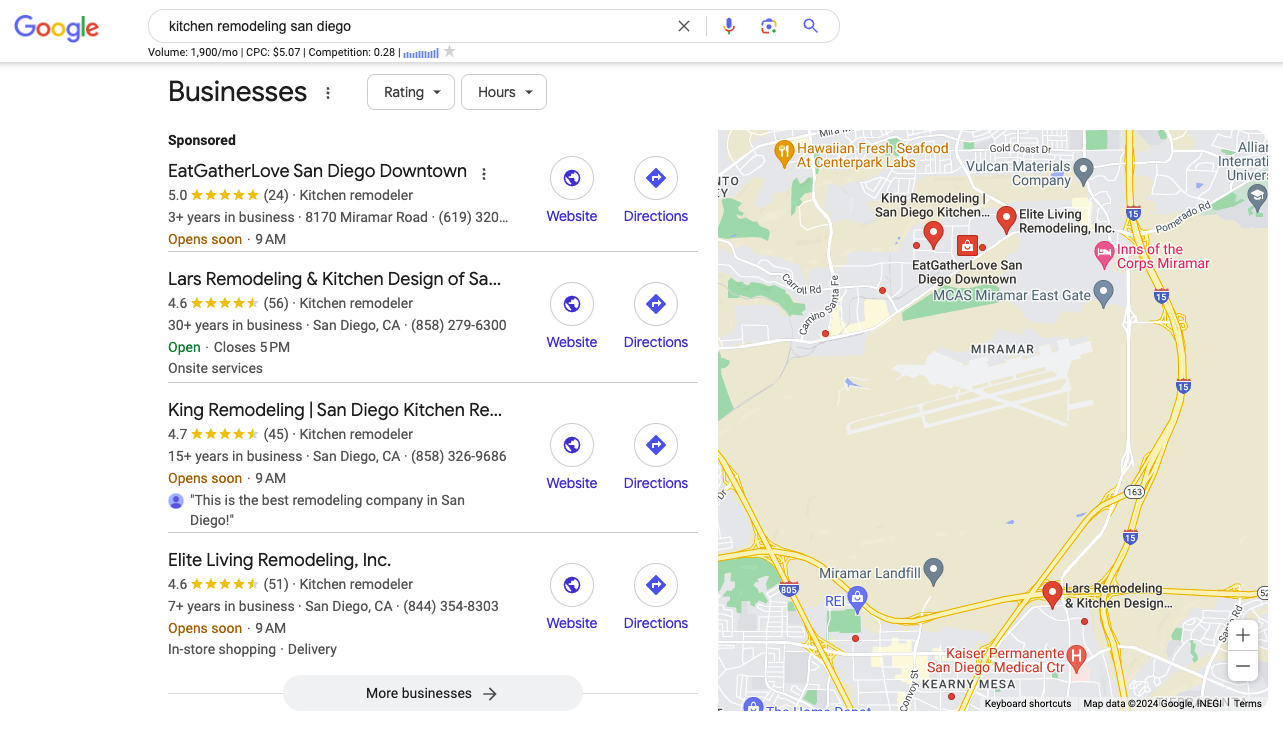Start voice search with the microphone icon

pyautogui.click(x=729, y=26)
